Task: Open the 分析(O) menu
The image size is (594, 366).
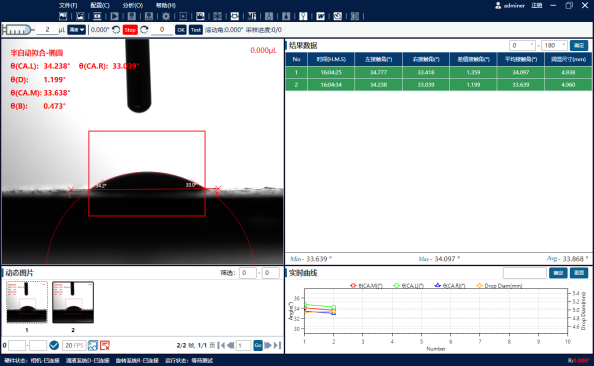Action: coord(133,5)
